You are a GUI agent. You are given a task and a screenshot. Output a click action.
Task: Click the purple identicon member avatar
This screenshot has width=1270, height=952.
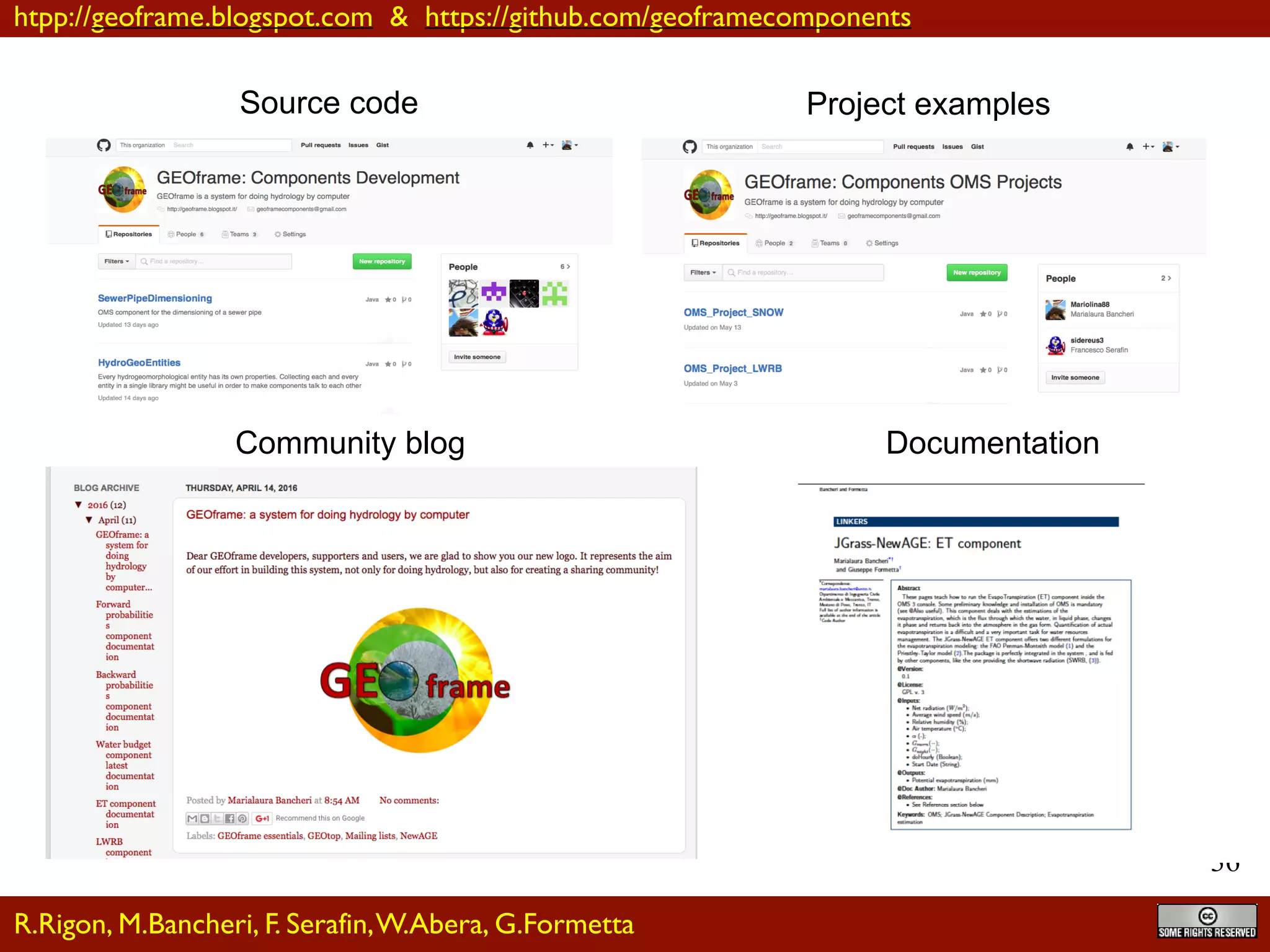point(494,293)
